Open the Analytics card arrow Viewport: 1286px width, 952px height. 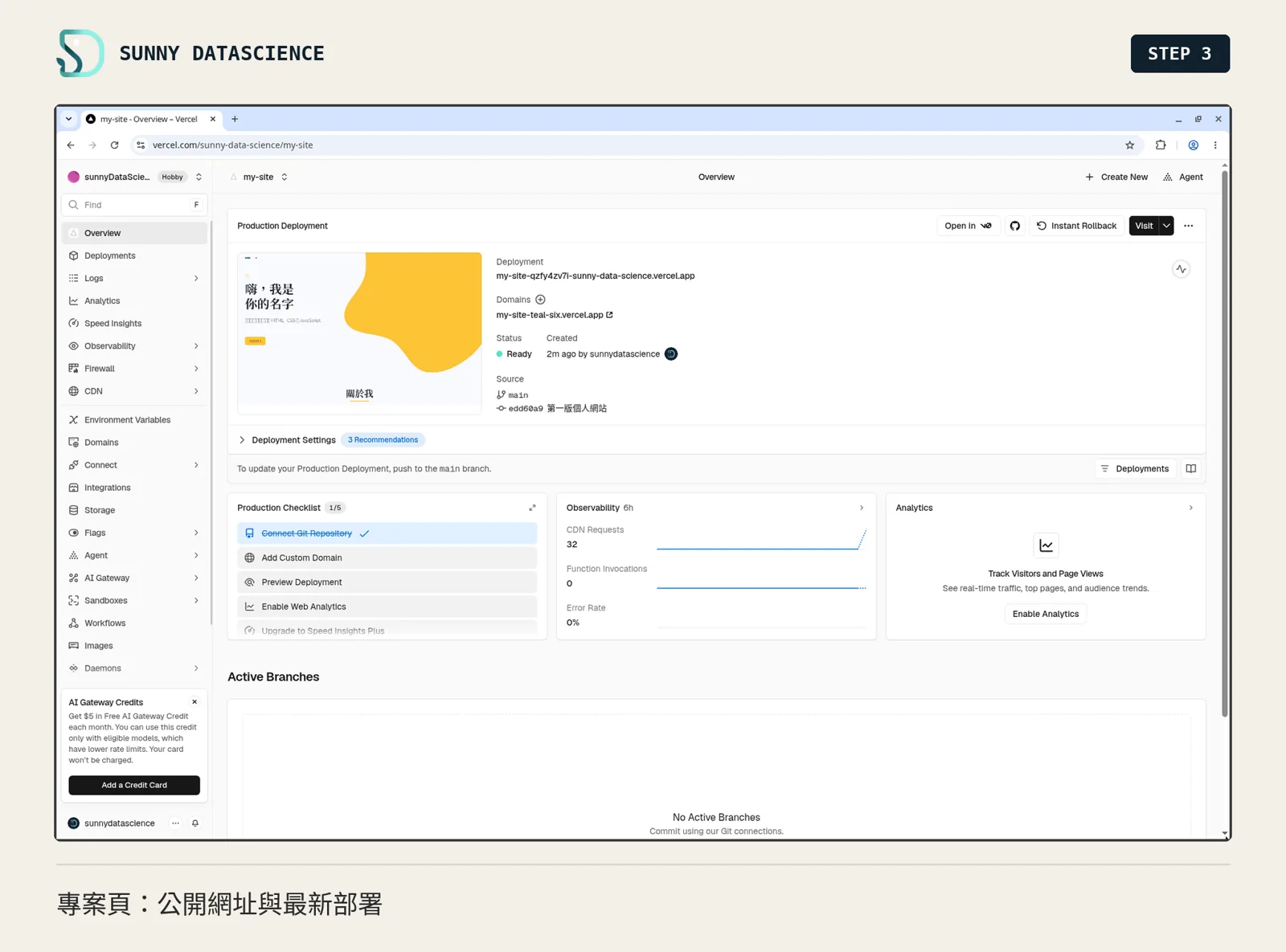click(x=1190, y=508)
